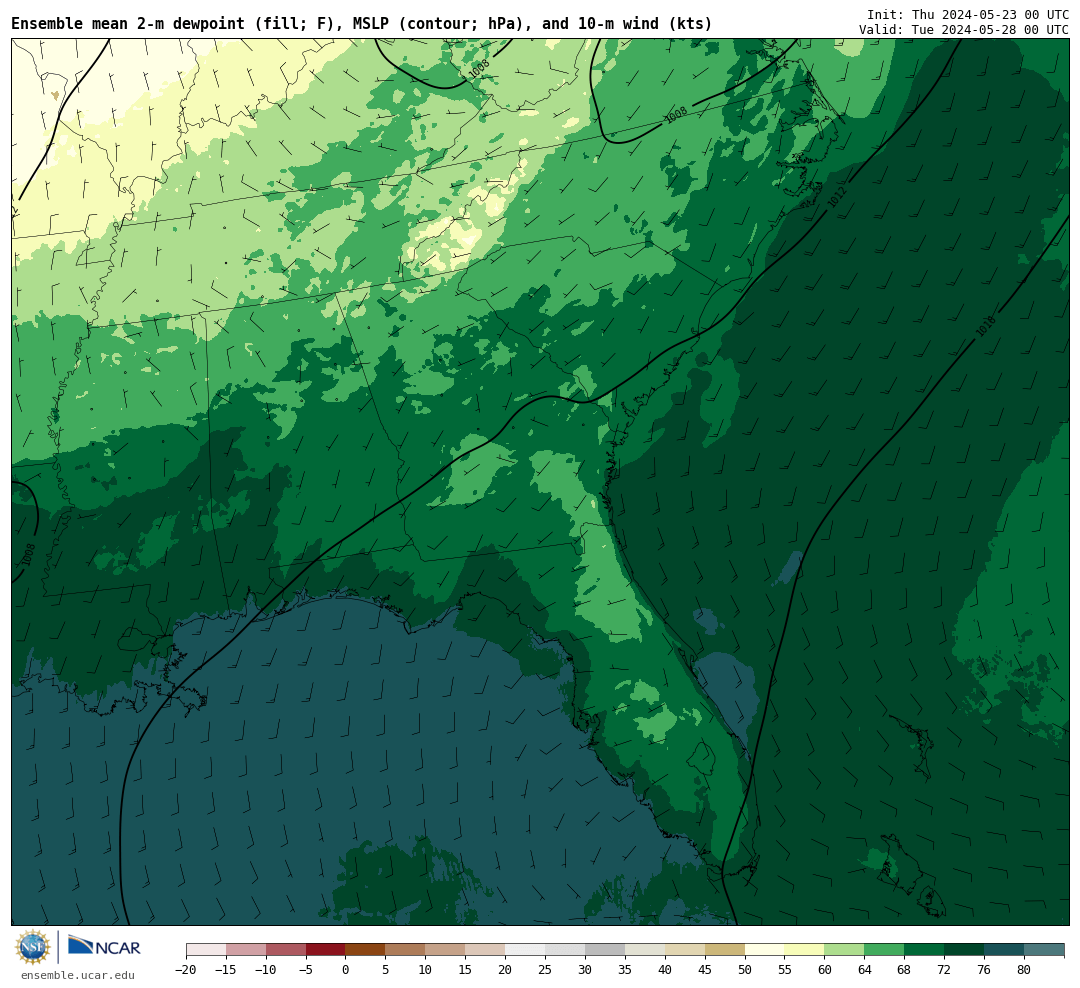Click the 'Valid: Tue 2024-05-28 00 UTC' text

964,30
